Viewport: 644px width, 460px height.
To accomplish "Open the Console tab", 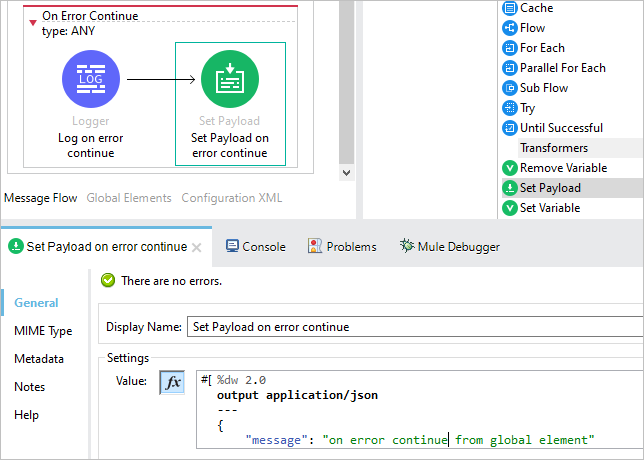I will 255,247.
